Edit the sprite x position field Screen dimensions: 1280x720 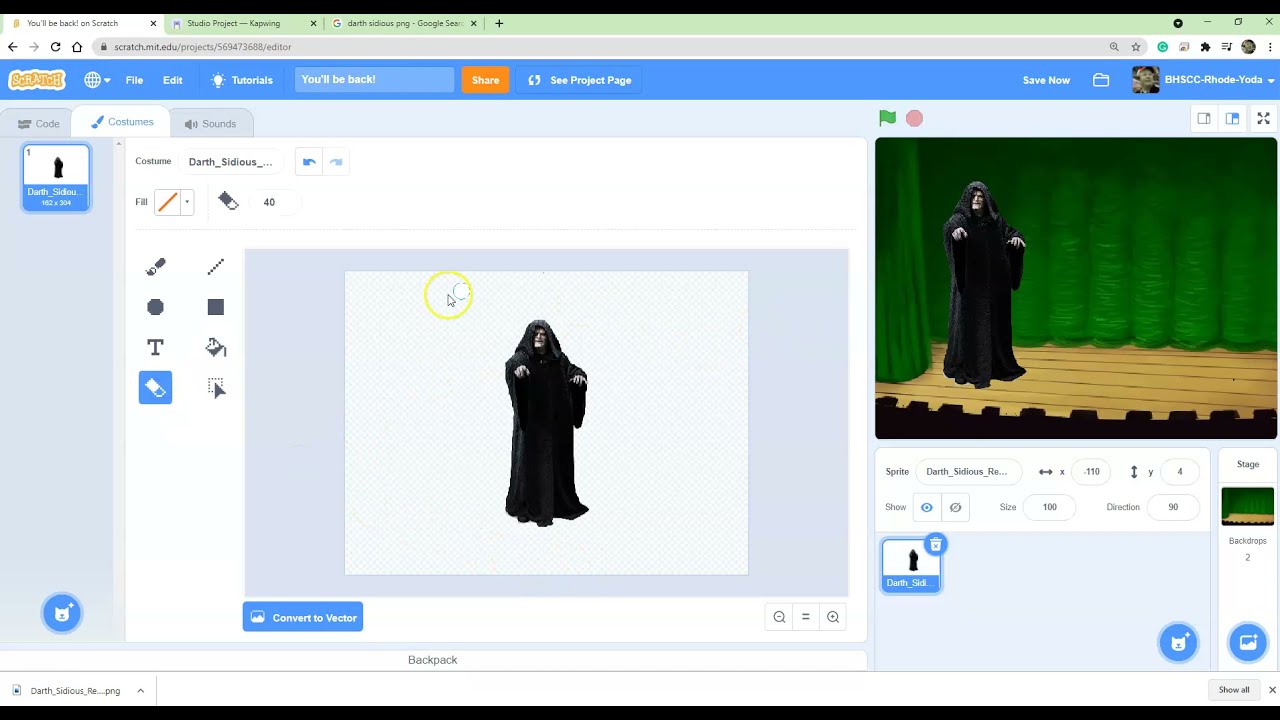pos(1092,472)
